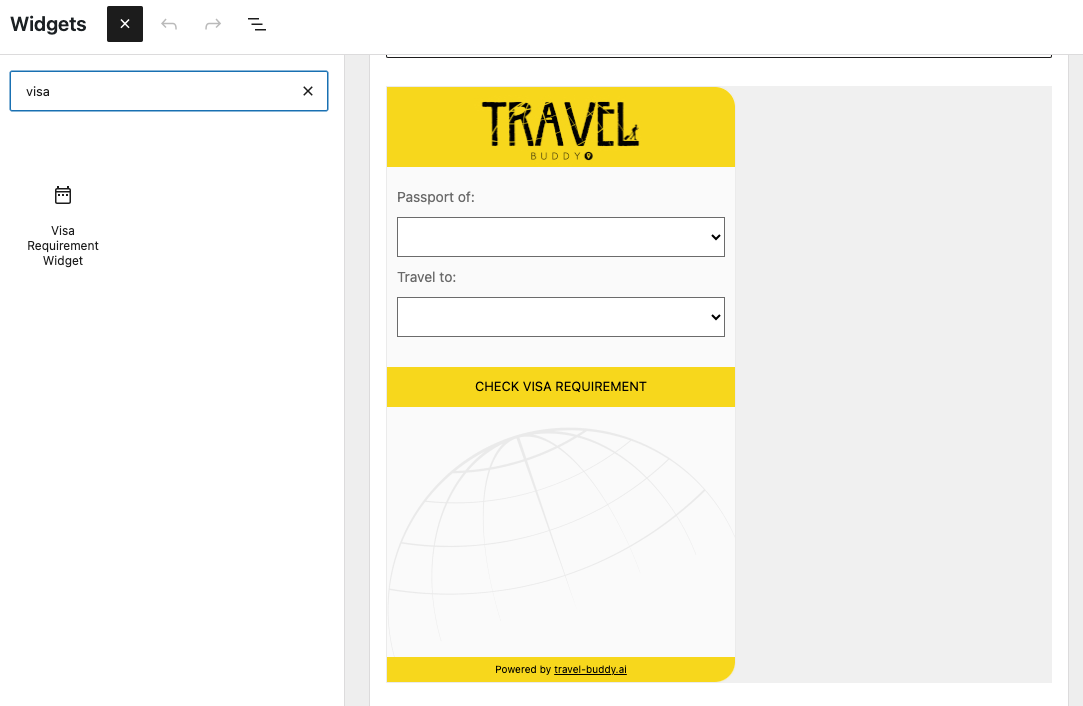Viewport: 1083px width, 706px height.
Task: Click the 'Travel to:' label
Action: click(x=427, y=278)
